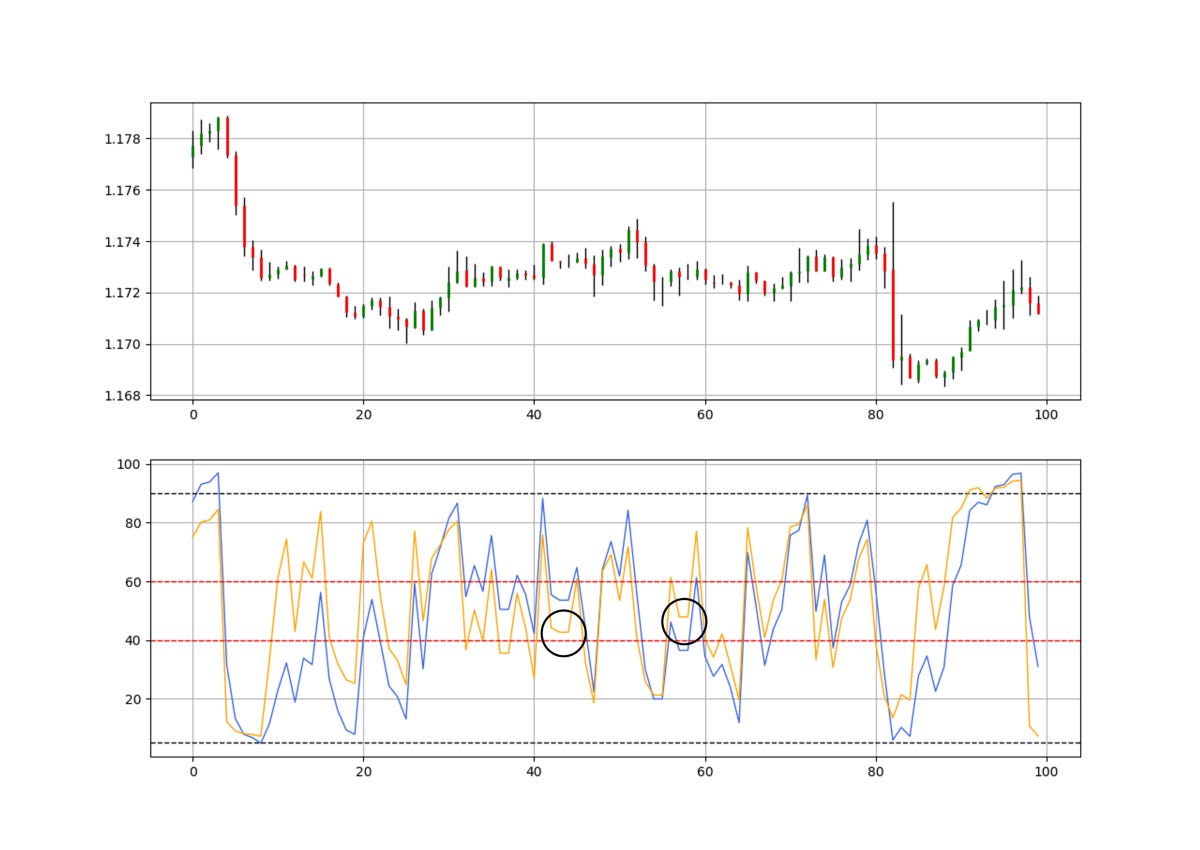Screen dimensions: 1200x850
Task: Click the 1.176 price axis label
Action: coord(123,190)
